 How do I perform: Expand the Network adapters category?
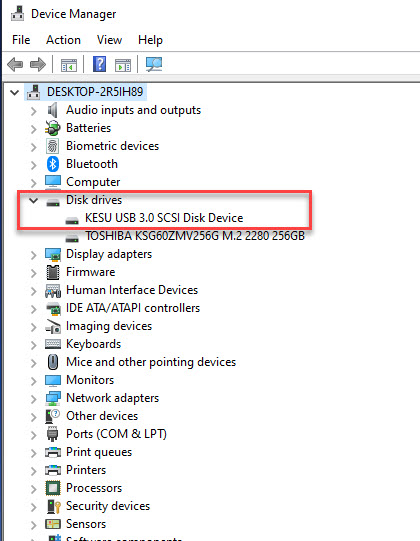[x=33, y=399]
